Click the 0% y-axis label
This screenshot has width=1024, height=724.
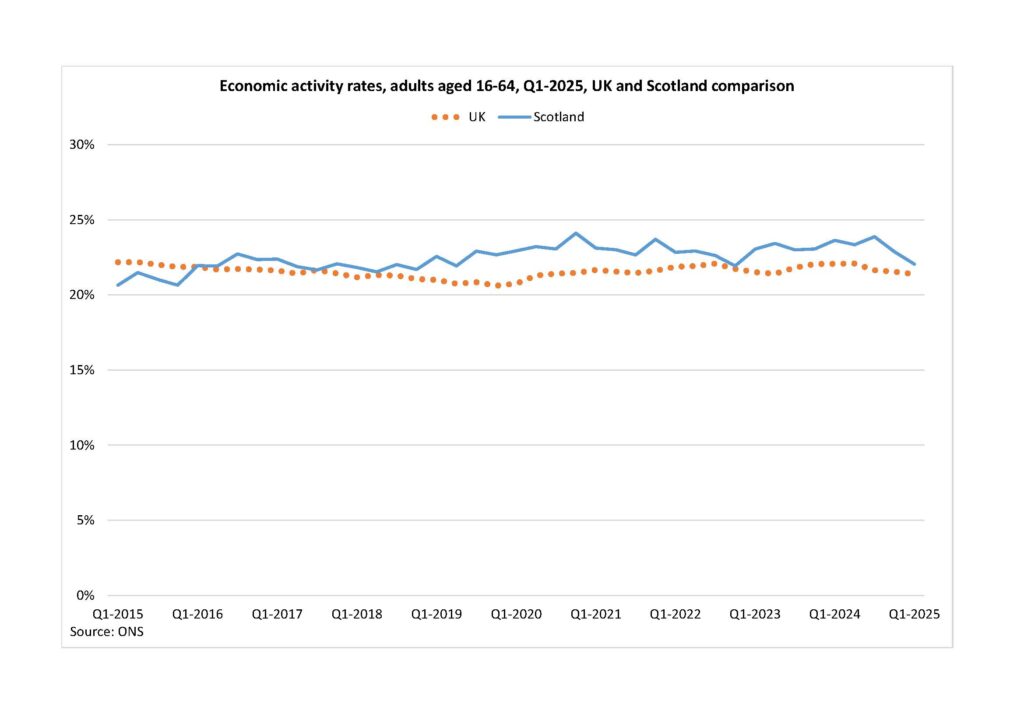[85, 595]
